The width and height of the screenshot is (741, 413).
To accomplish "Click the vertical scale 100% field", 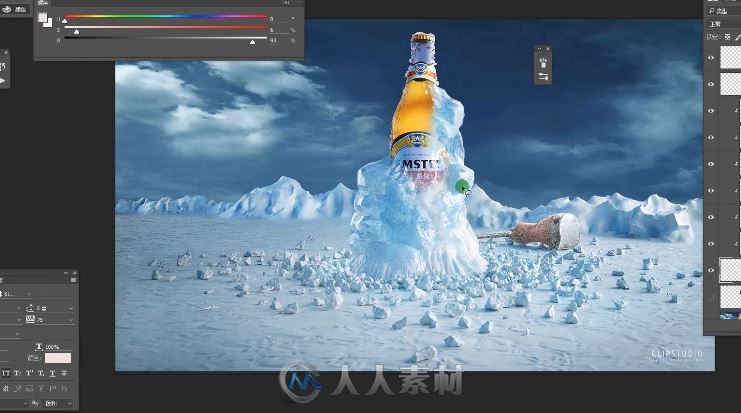I will (x=57, y=347).
